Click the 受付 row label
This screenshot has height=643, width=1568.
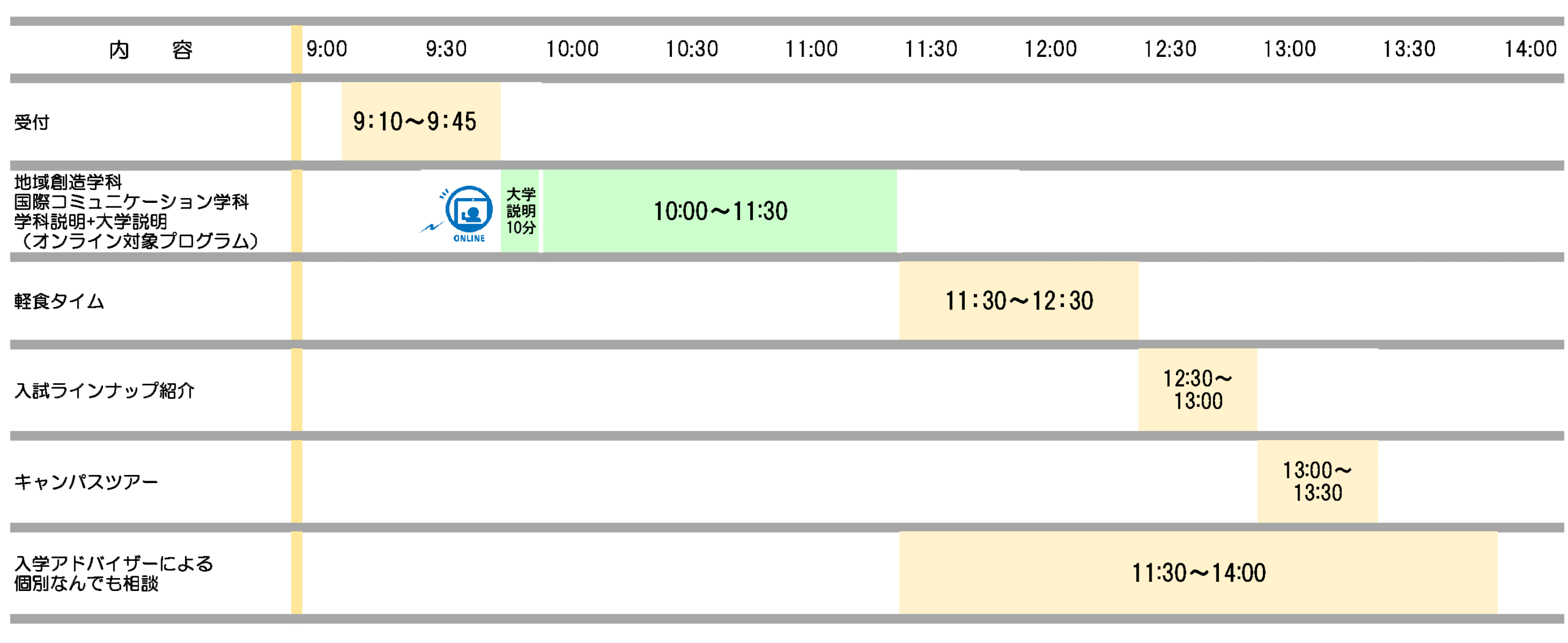32,123
